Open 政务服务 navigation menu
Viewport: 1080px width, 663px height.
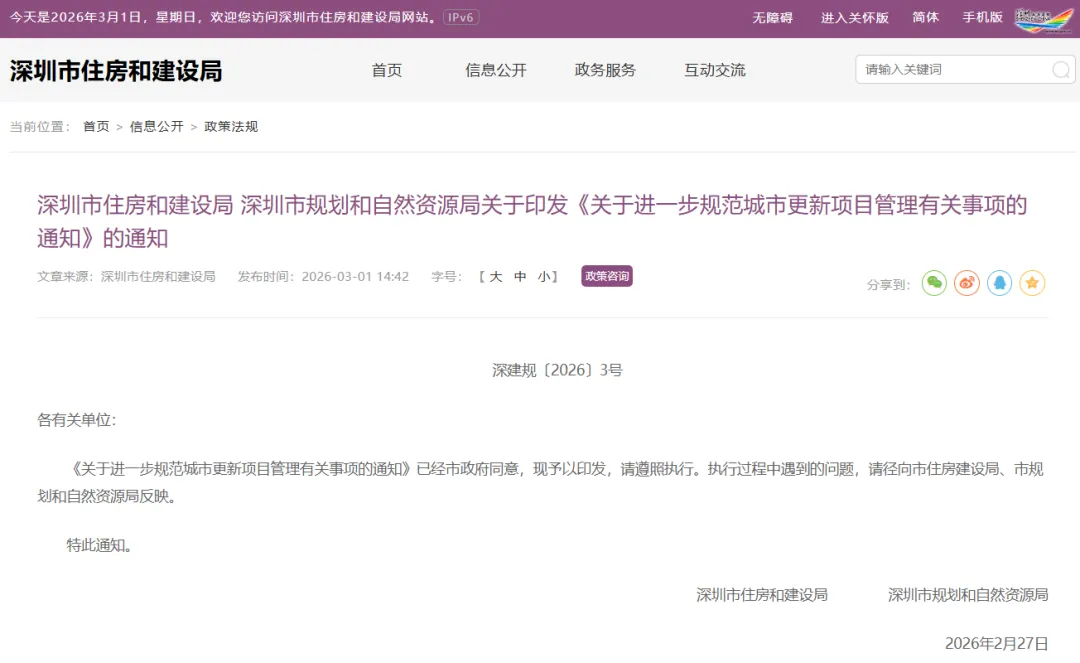pos(605,70)
